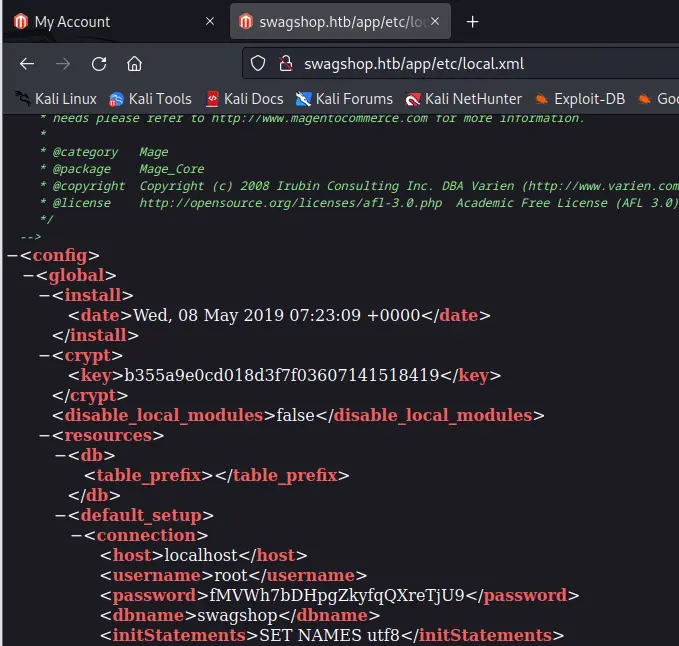679x646 pixels.
Task: Collapse the default_setup XML node
Action: point(61,515)
